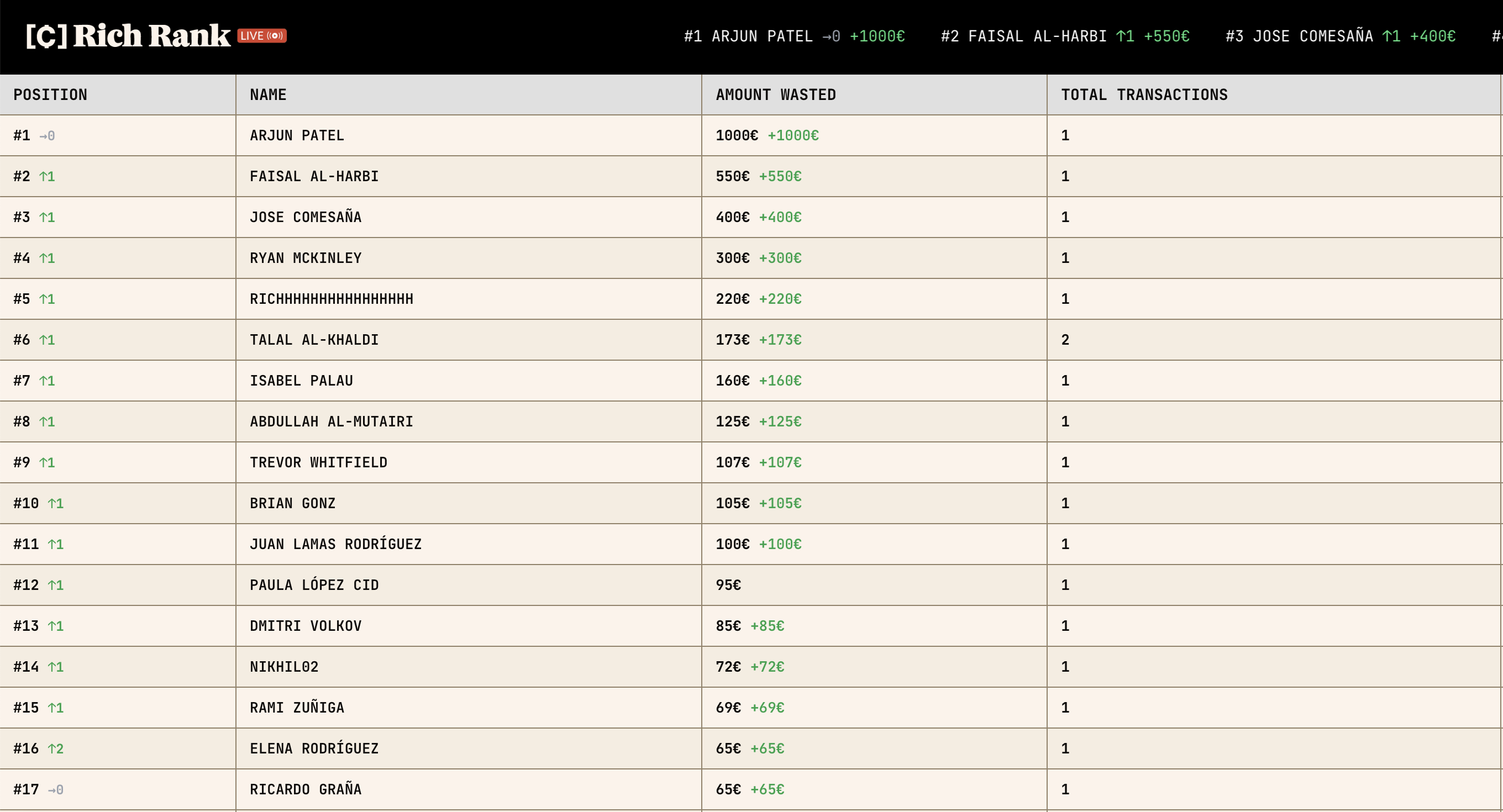Open Talal Al-Khaldi's profile row
Viewport: 1503px width, 812px height.
pos(313,340)
